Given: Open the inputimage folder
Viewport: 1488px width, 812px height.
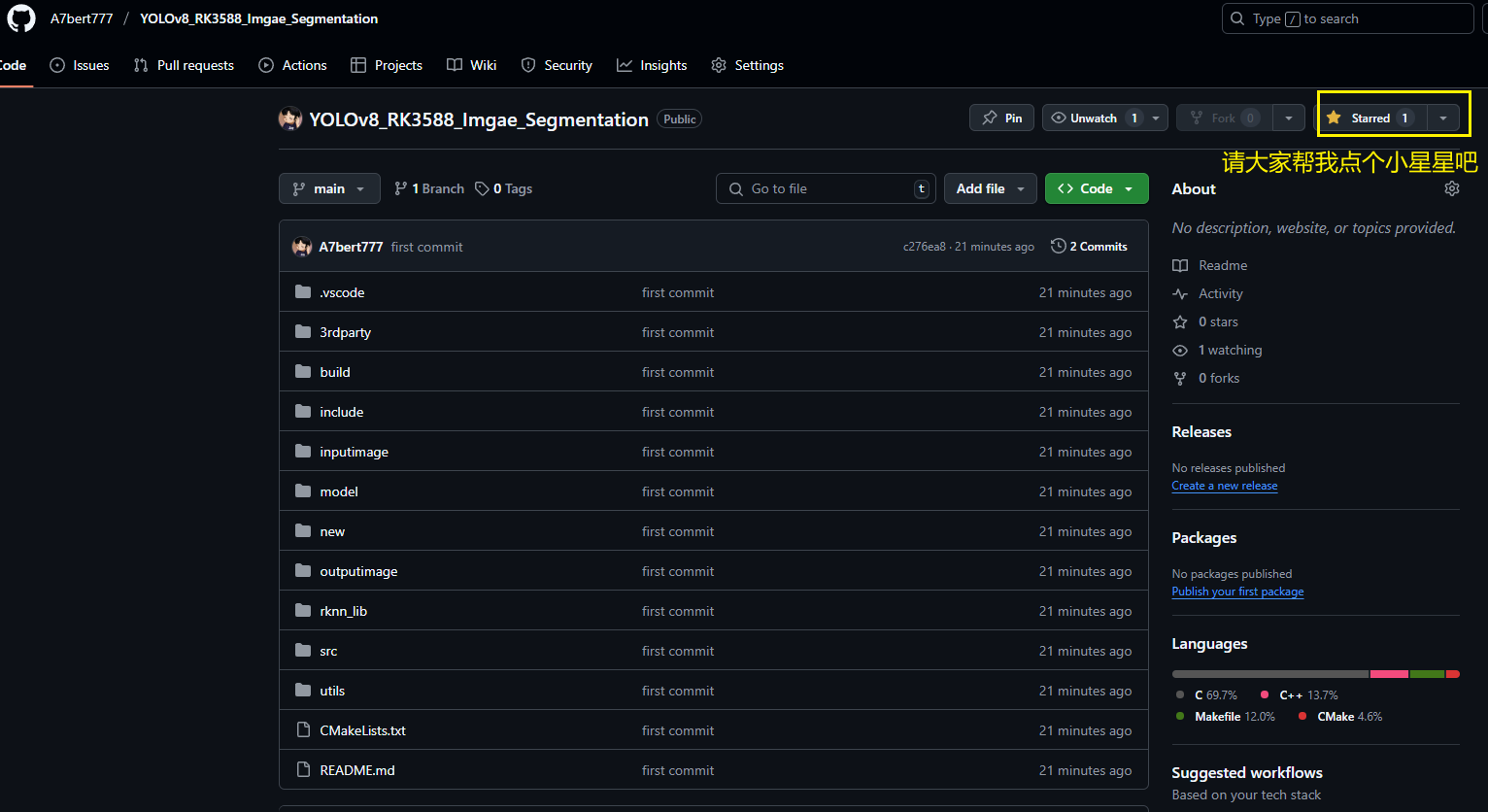Looking at the screenshot, I should pyautogui.click(x=354, y=452).
